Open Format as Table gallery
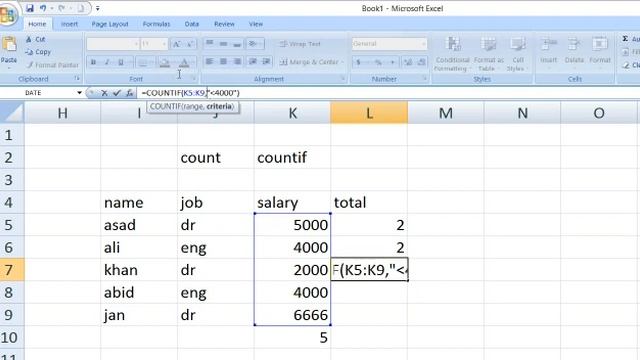Screen dimensions: 640x360 pyautogui.click(x=489, y=54)
